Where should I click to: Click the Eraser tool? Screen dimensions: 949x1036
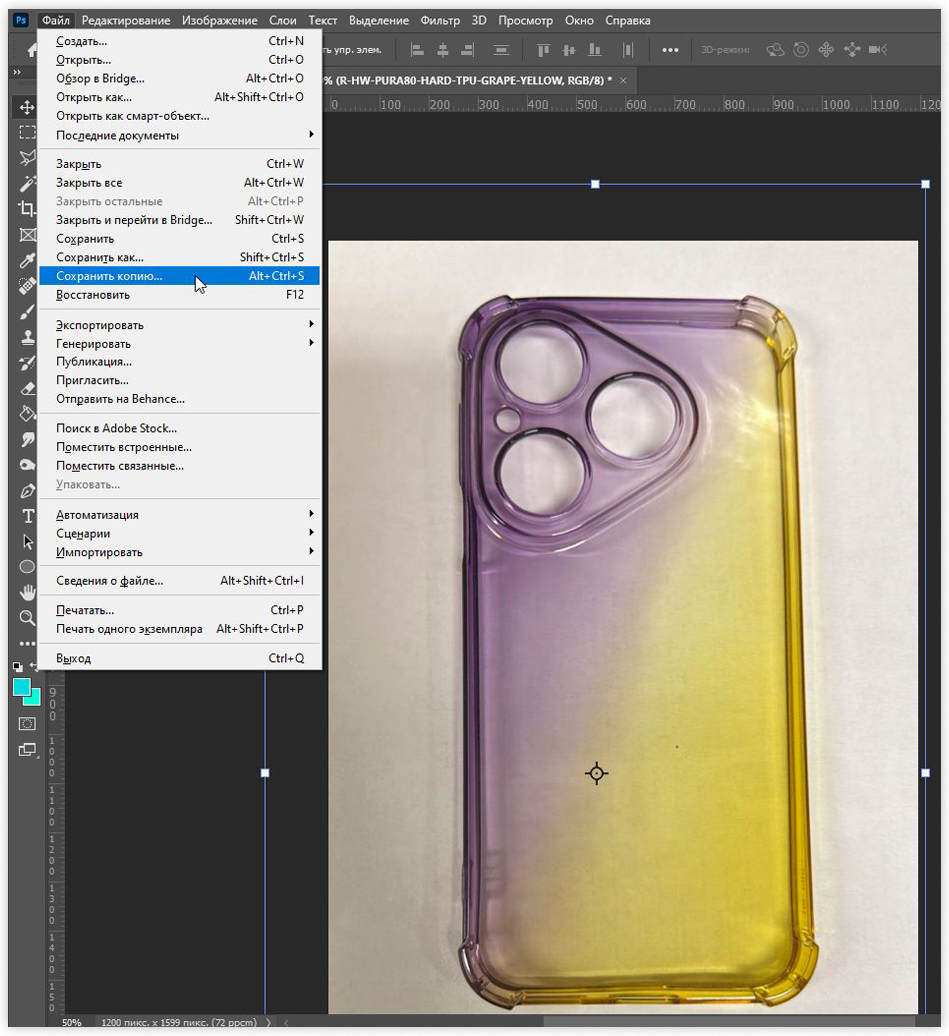27,388
